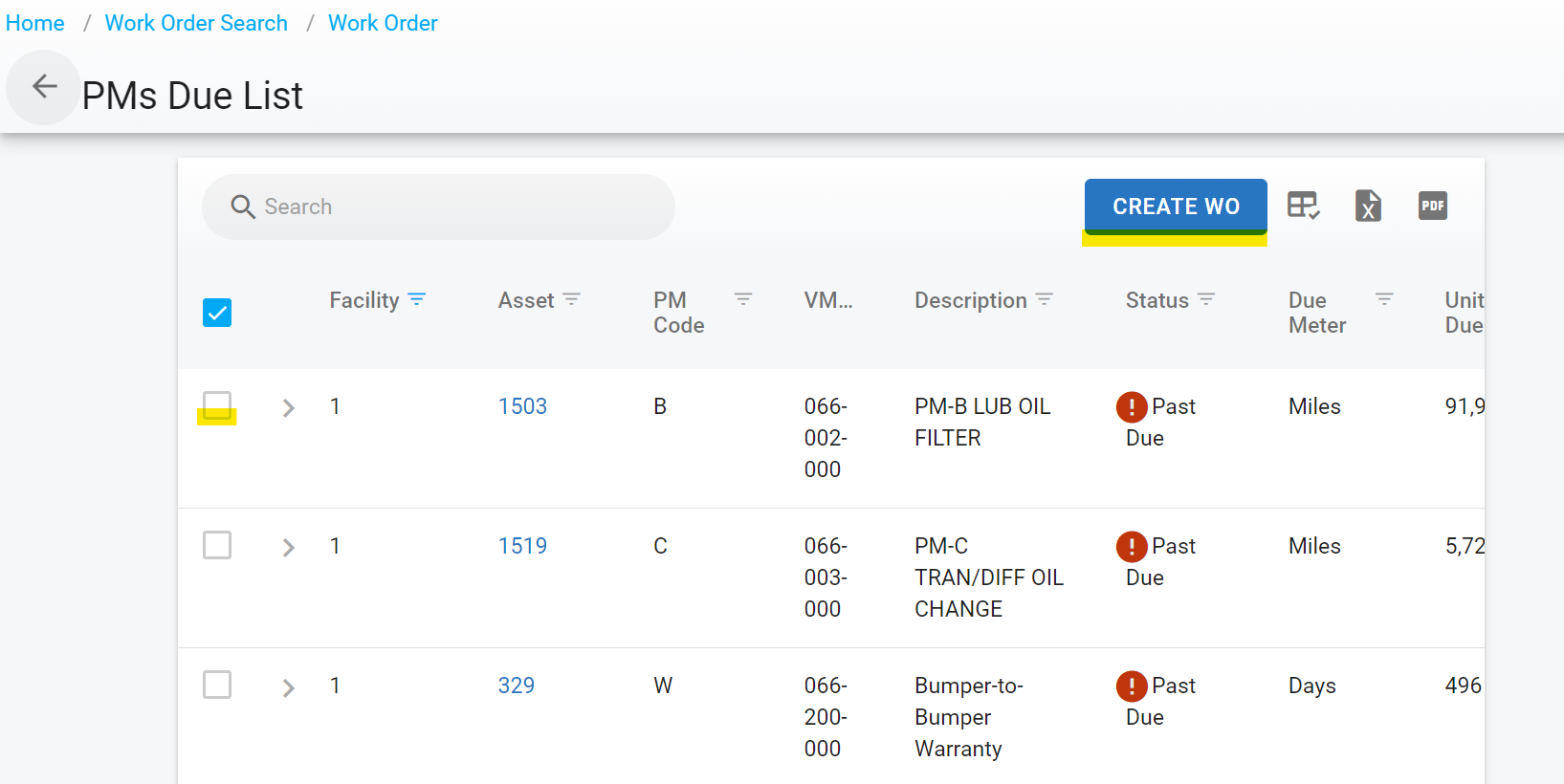The height and width of the screenshot is (784, 1564).
Task: Toggle the select-all header checkbox
Action: 217,313
